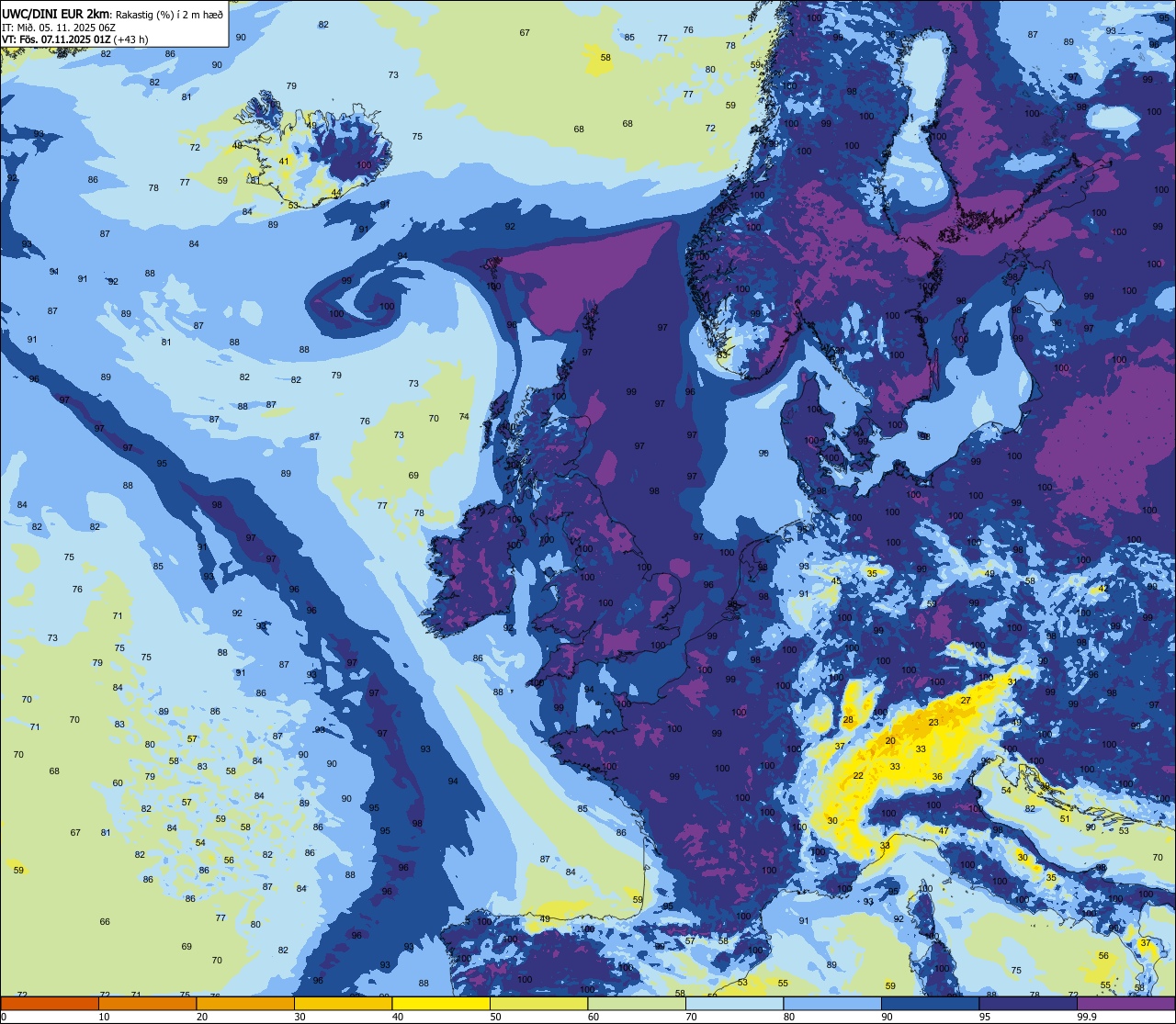
Task: Click the value '47' over northern Italy
Action: click(944, 831)
